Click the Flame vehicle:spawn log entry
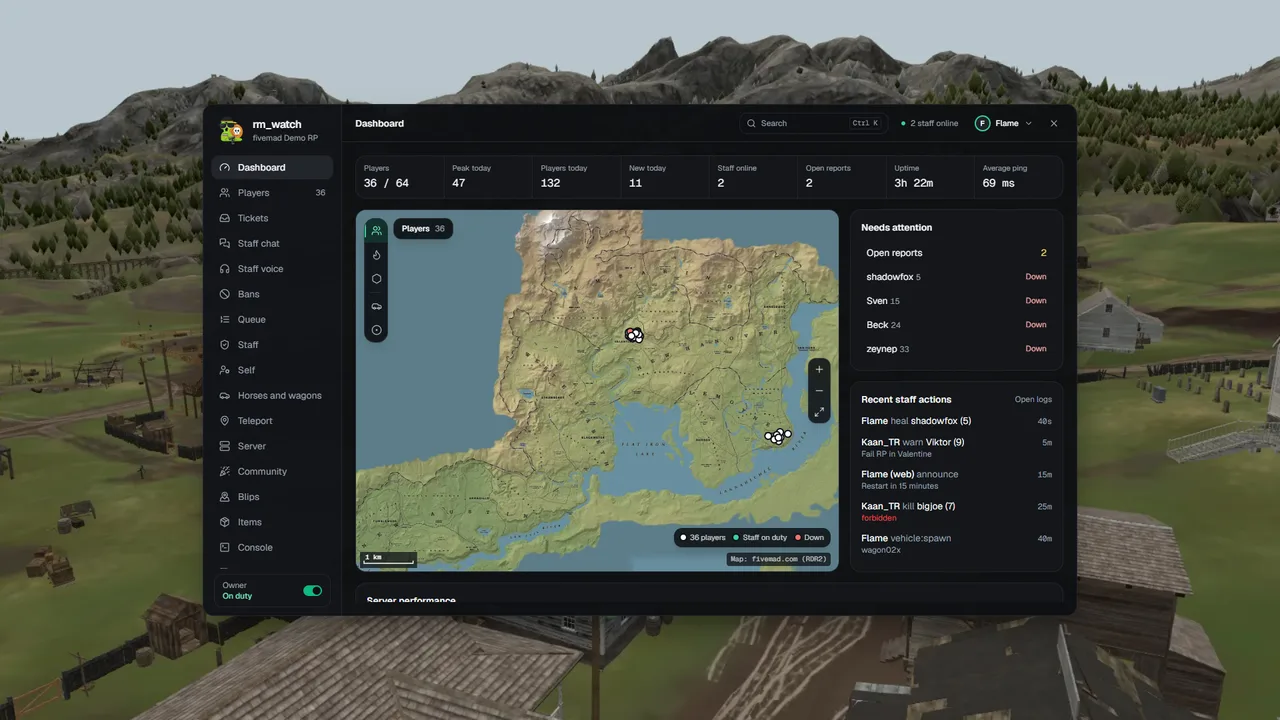This screenshot has width=1280, height=720. pos(956,544)
